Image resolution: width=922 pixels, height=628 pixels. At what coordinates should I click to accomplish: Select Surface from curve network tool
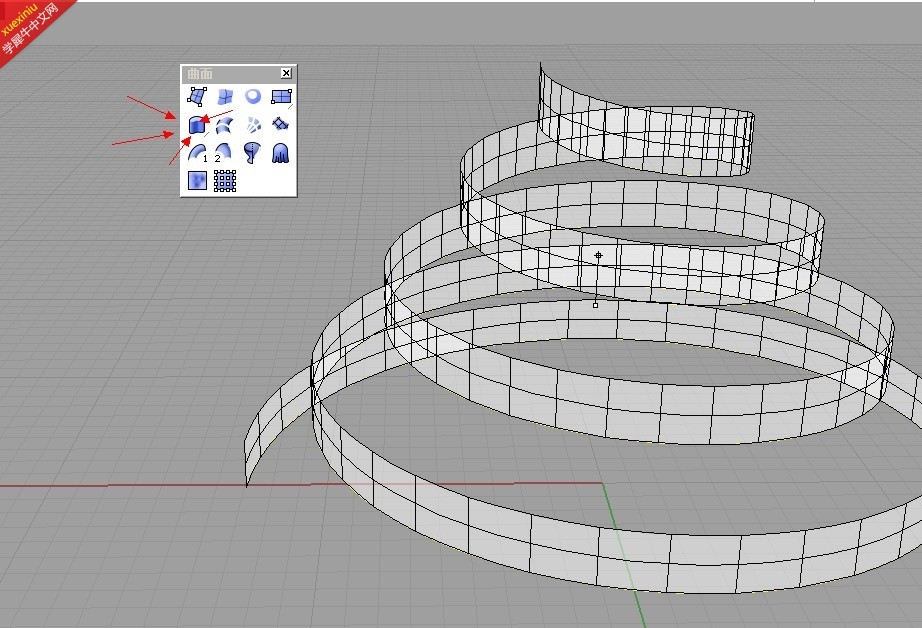coord(253,125)
